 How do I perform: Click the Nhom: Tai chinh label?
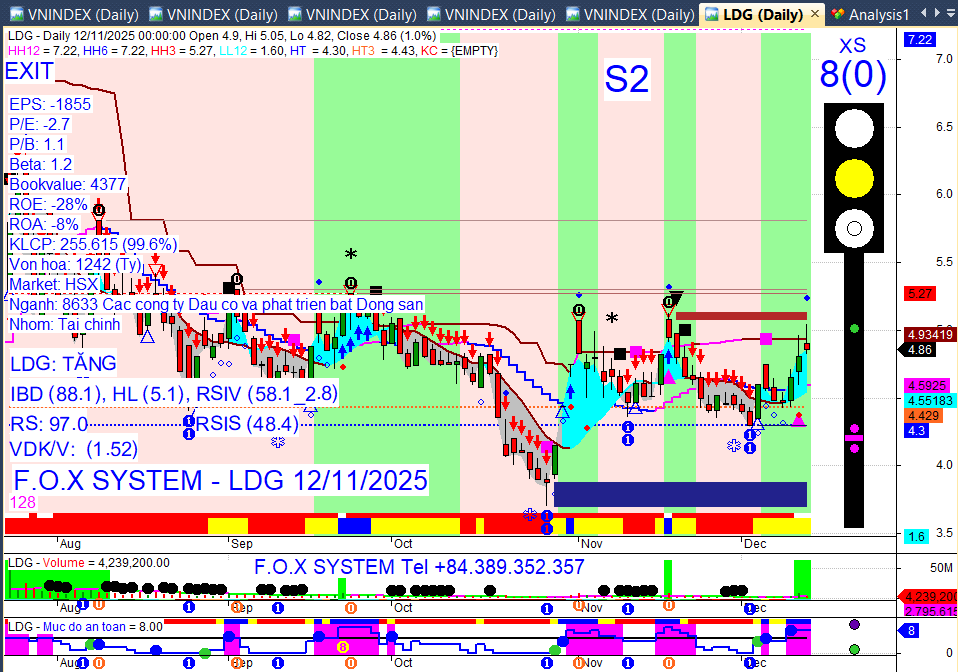(x=65, y=324)
